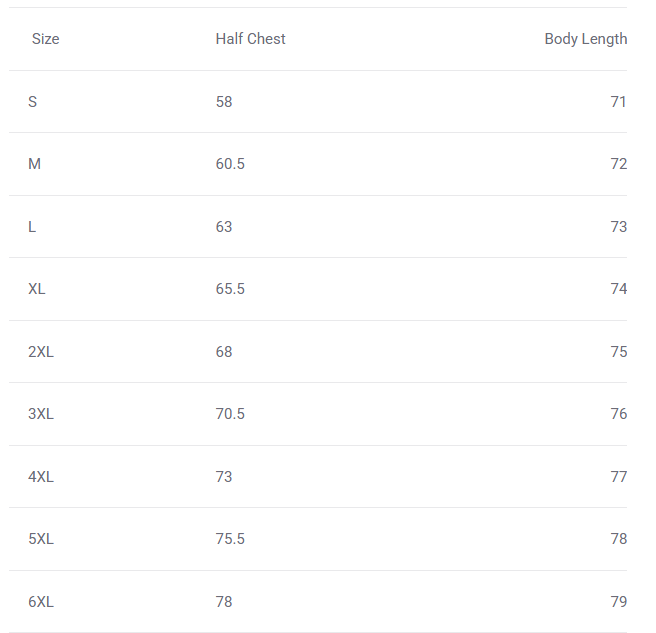Click the body length value 79
656x633 pixels.
pos(618,602)
